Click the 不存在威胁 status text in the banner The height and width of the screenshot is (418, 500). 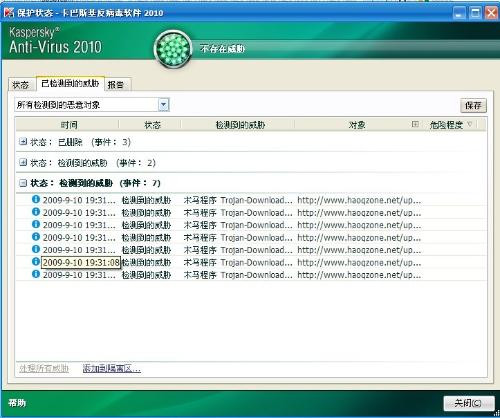(223, 49)
